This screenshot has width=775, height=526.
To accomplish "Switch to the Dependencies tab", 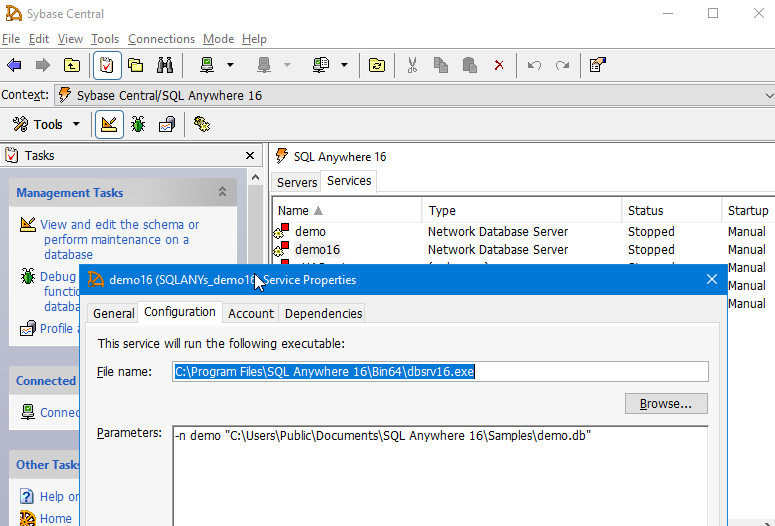I will tap(323, 313).
